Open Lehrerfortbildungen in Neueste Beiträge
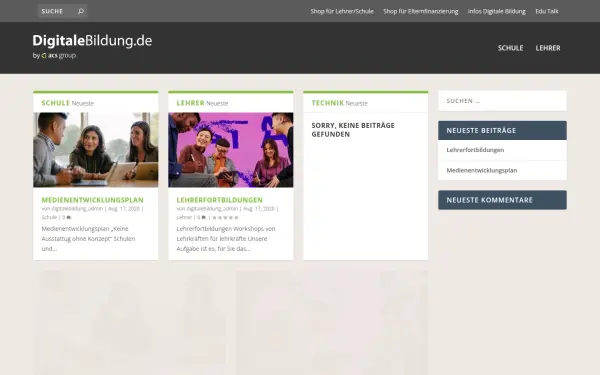The width and height of the screenshot is (600, 375). [475, 150]
